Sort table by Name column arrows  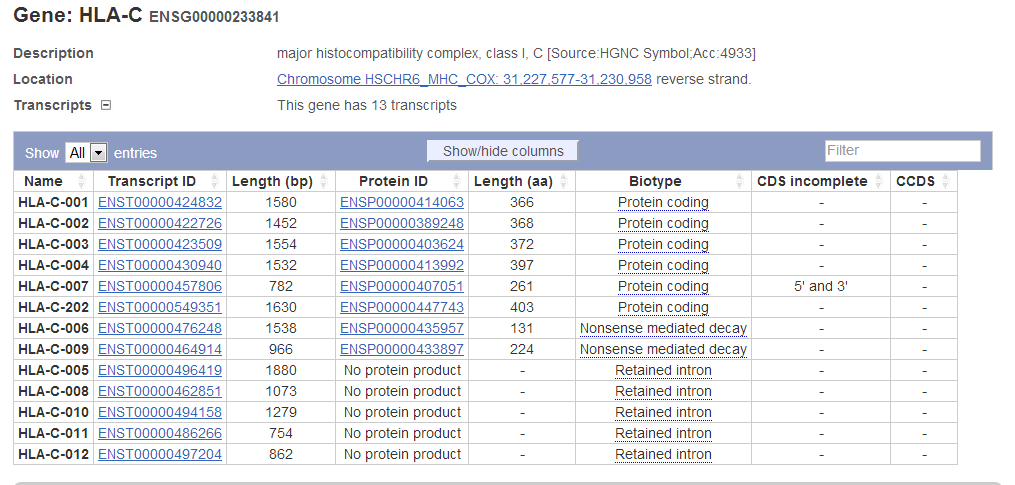[x=82, y=182]
